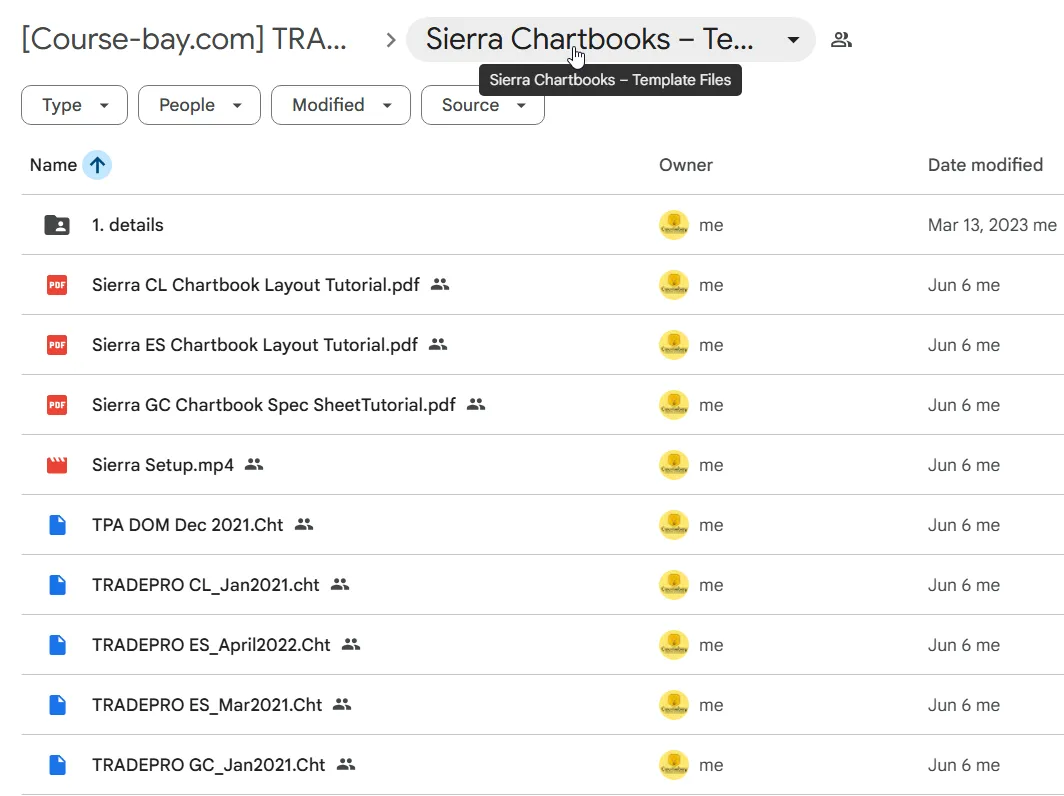Select TRADEPRO ES_April2022.Cht file name
Viewport: 1064px width, 796px height.
coord(211,645)
